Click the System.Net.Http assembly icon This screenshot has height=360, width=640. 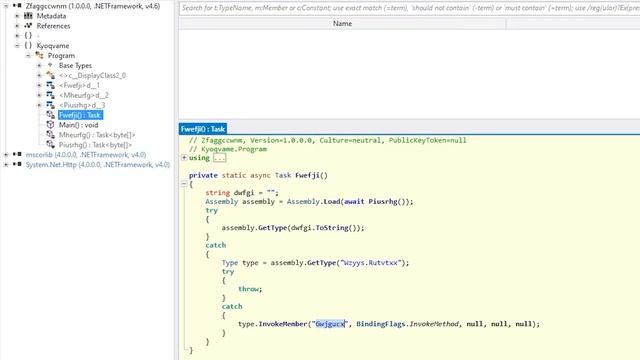[17, 164]
